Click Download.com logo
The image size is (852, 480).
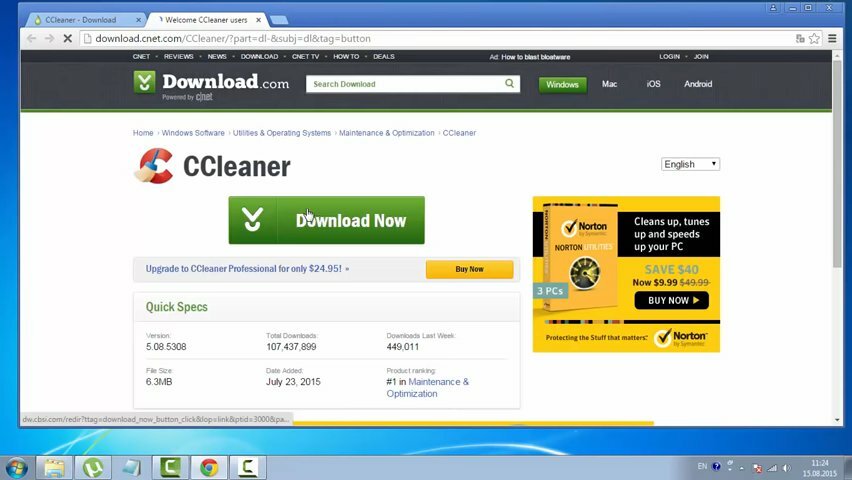point(211,85)
